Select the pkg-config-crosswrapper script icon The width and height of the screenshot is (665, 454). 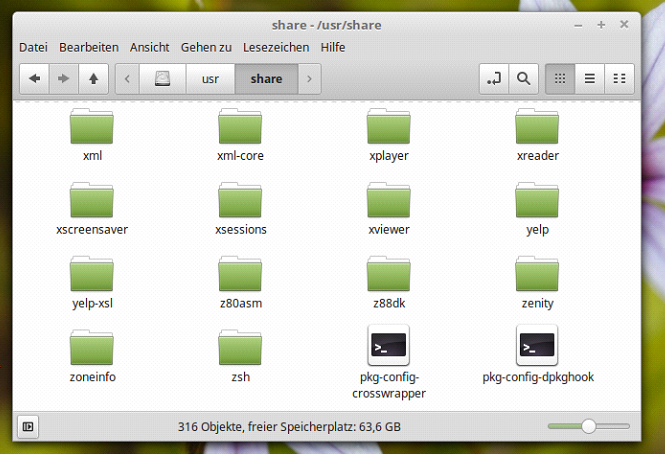click(x=388, y=345)
